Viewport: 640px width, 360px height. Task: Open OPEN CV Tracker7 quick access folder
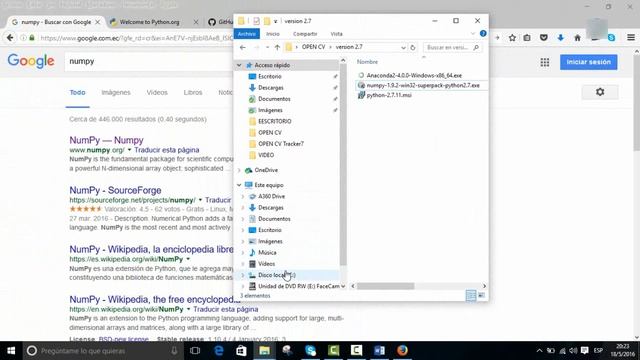tap(281, 144)
